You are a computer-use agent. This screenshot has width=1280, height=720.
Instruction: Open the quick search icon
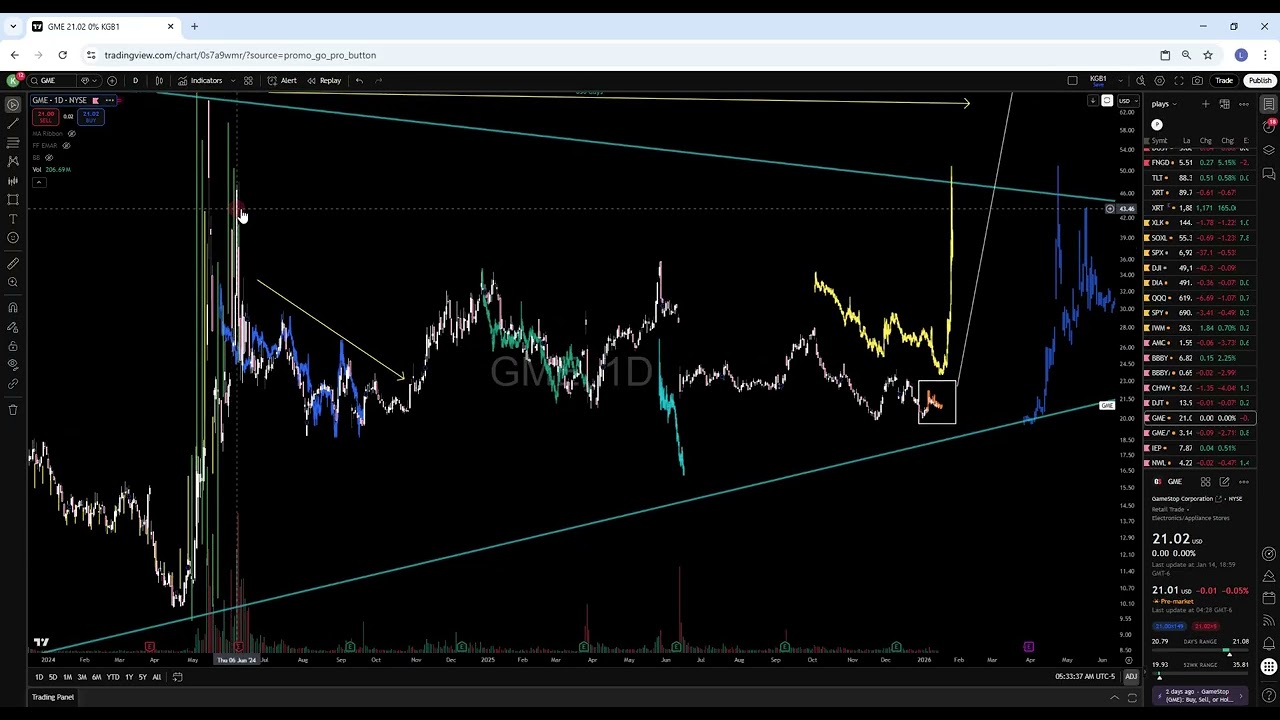(x=1141, y=80)
